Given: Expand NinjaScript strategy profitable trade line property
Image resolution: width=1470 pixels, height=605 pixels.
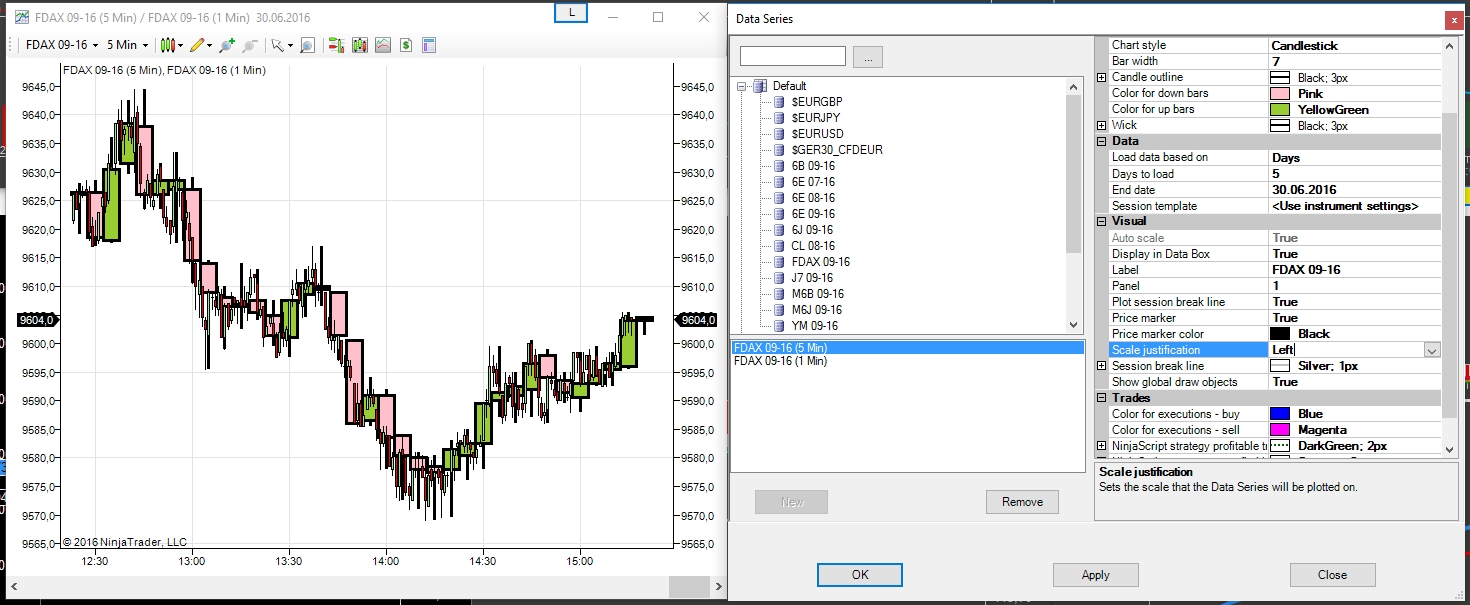Looking at the screenshot, I should tap(1102, 446).
